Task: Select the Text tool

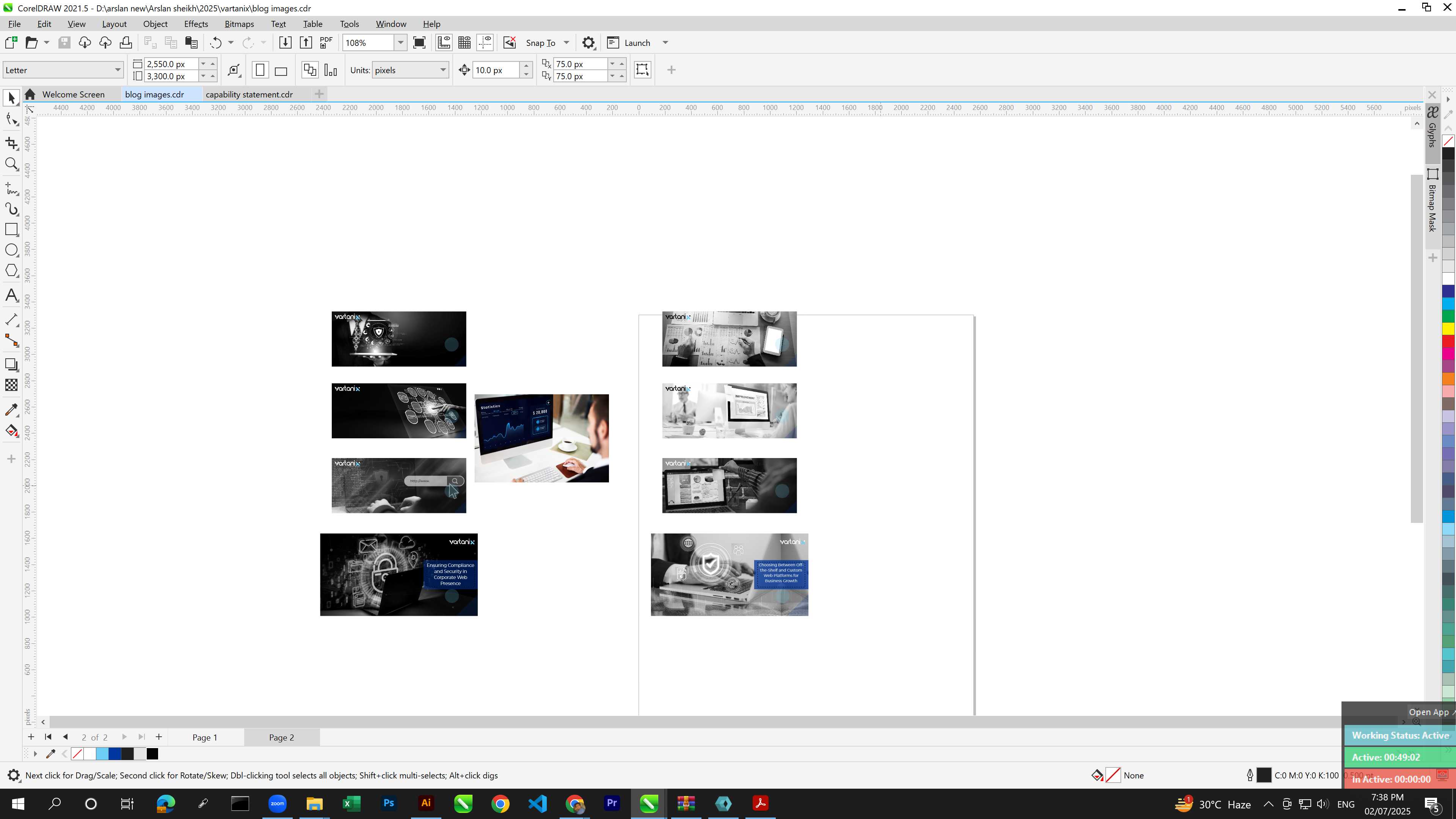Action: (x=11, y=295)
